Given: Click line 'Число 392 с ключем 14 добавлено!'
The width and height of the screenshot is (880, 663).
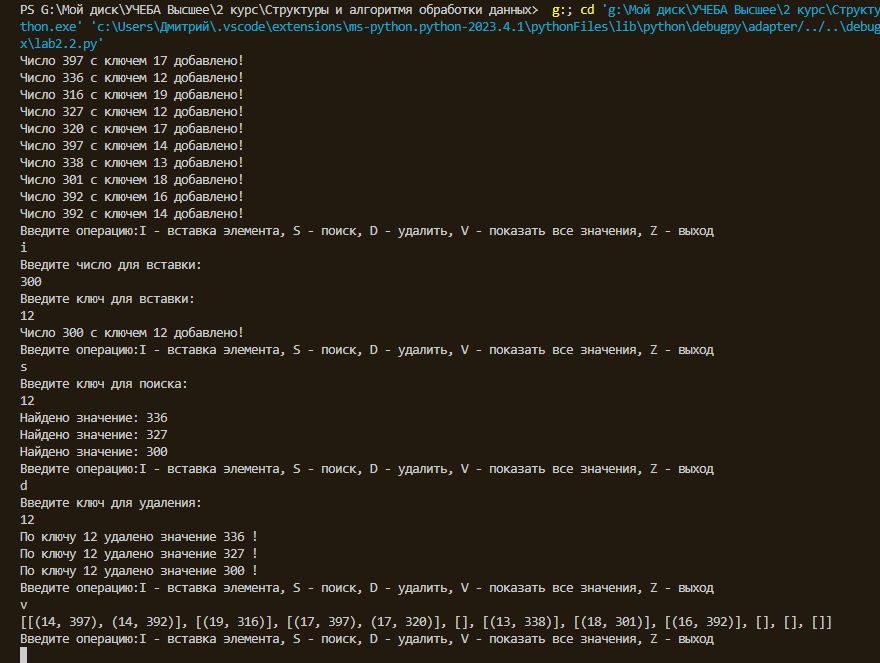Looking at the screenshot, I should click(x=132, y=214).
